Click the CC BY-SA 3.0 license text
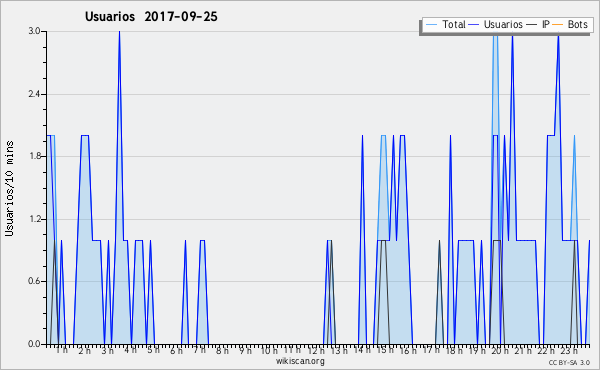The height and width of the screenshot is (370, 600). [569, 362]
